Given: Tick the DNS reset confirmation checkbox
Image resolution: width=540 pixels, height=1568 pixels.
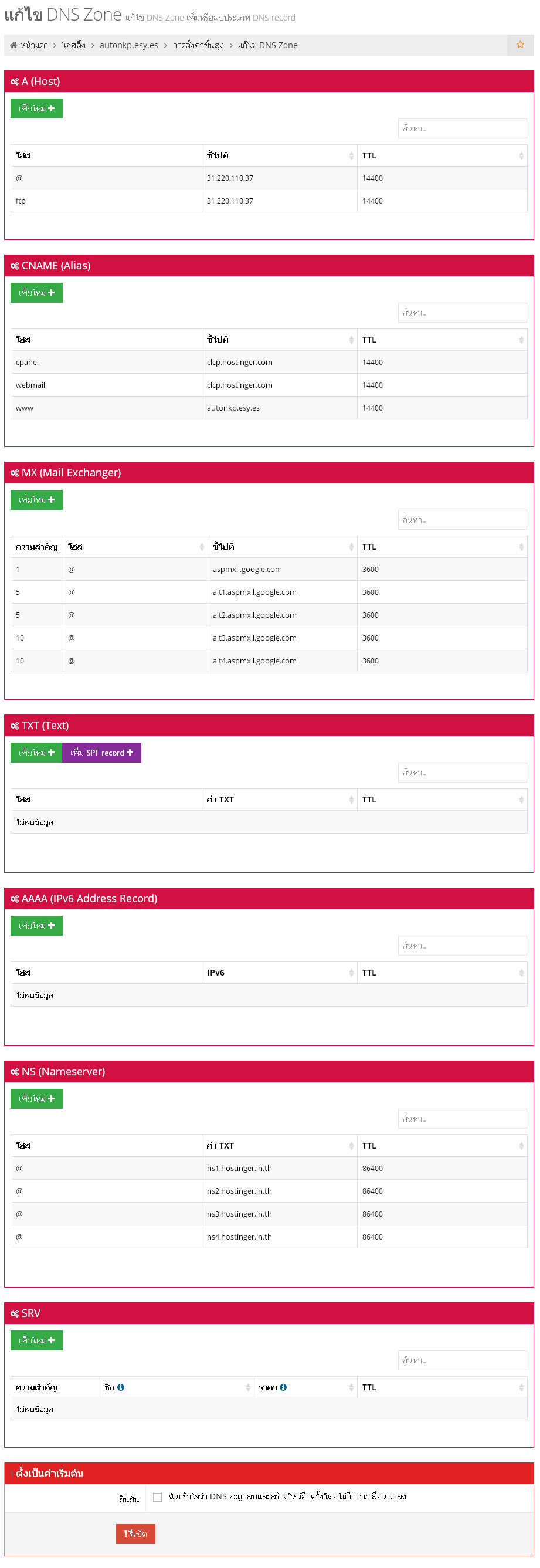Looking at the screenshot, I should tap(158, 1497).
